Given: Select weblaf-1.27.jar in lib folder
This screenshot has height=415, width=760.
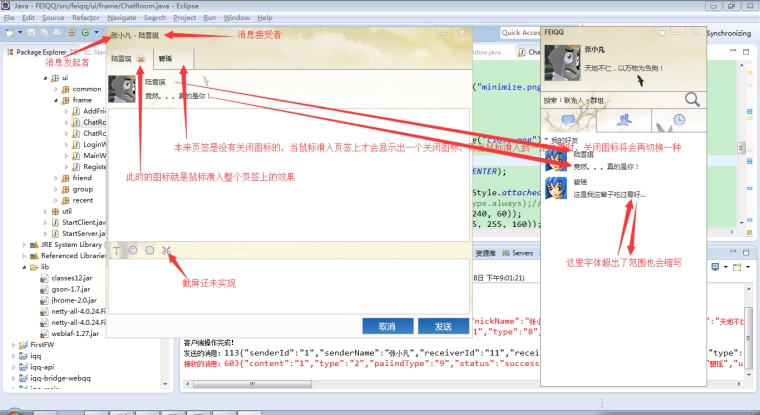Looking at the screenshot, I should click(75, 334).
